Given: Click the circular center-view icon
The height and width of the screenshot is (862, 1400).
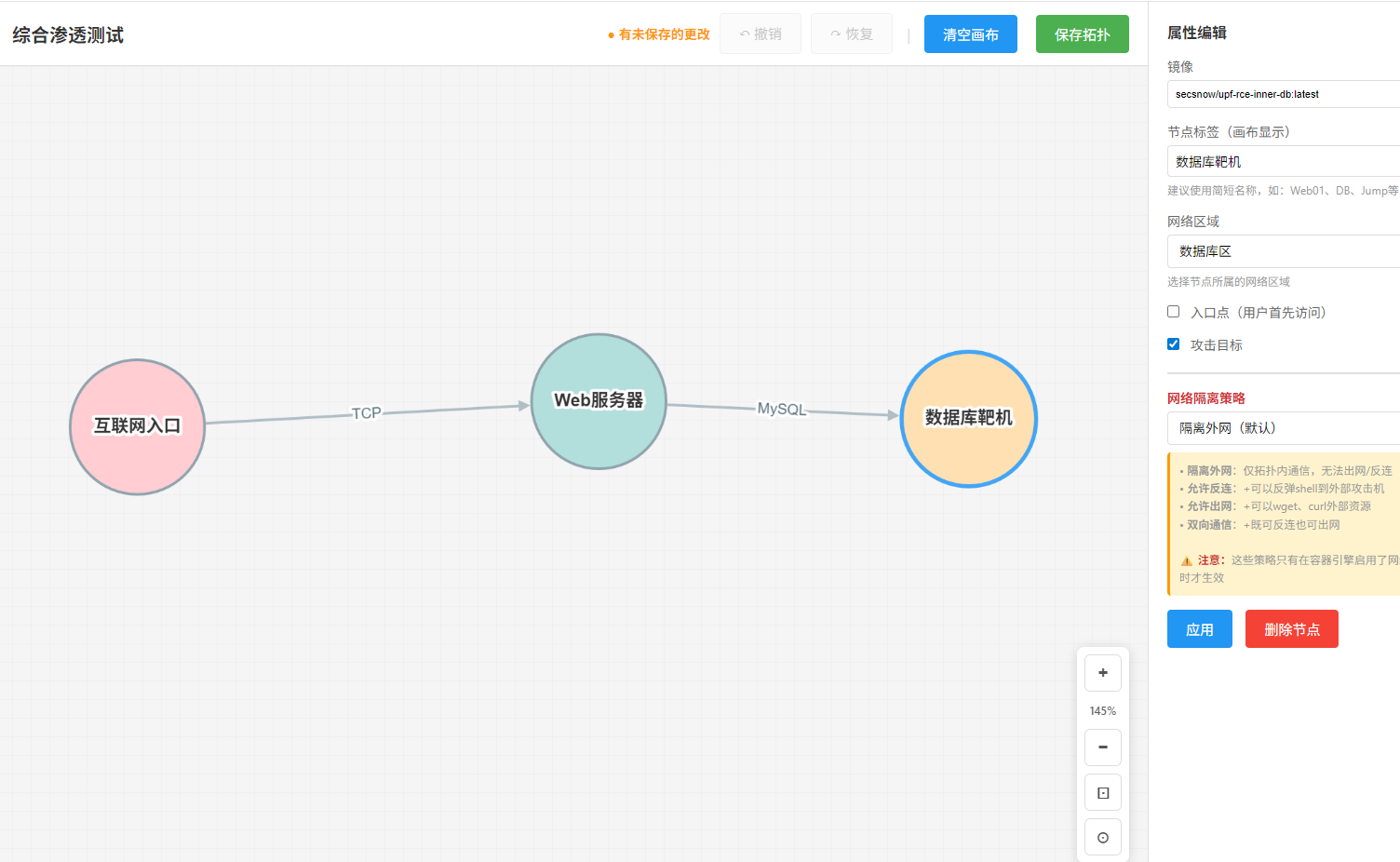Looking at the screenshot, I should (x=1102, y=838).
